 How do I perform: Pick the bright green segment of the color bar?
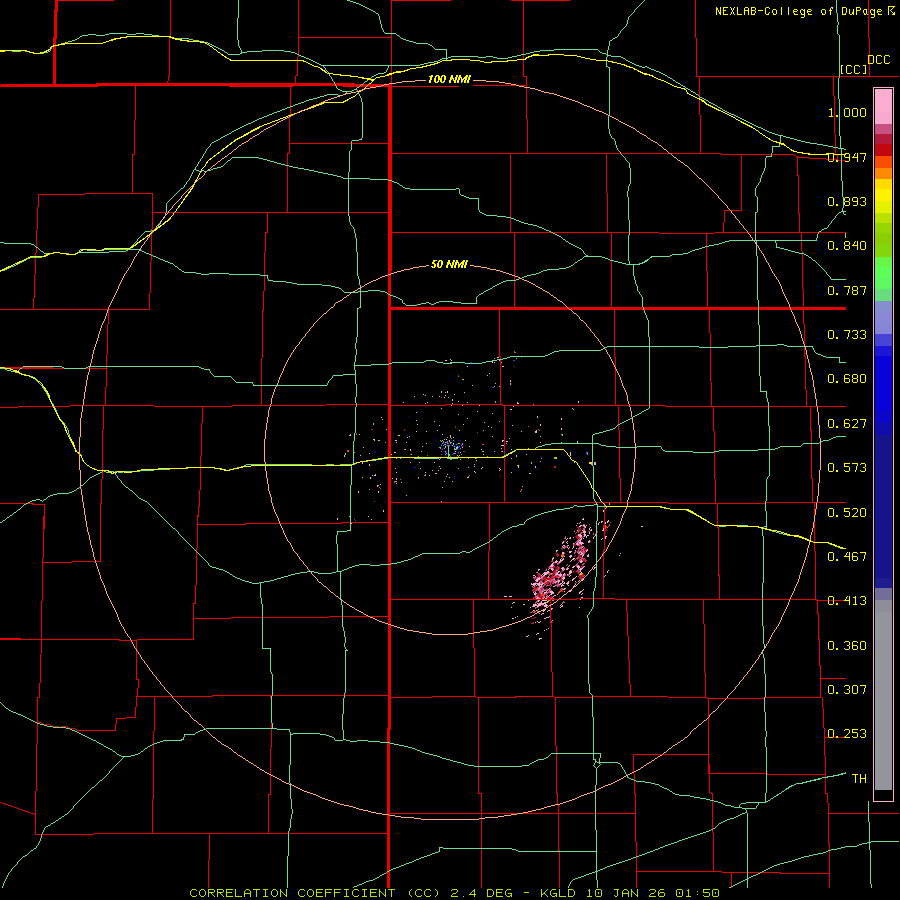[x=883, y=273]
